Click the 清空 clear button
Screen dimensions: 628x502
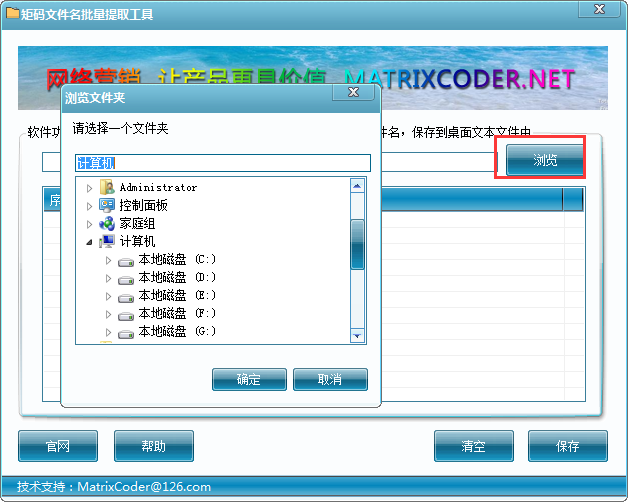(x=474, y=446)
